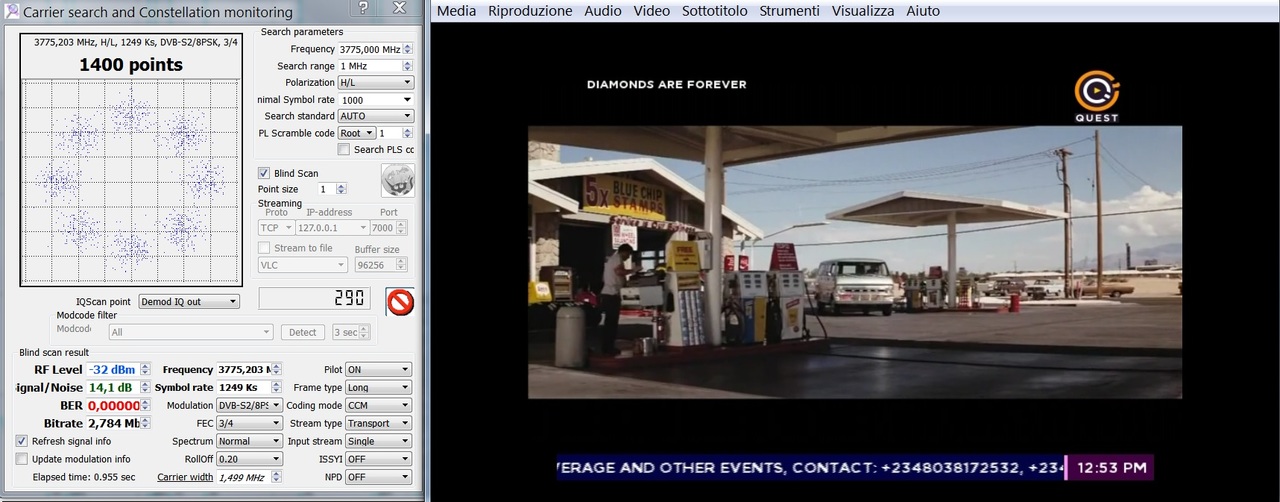Click the Detect button
The height and width of the screenshot is (502, 1280).
[303, 332]
